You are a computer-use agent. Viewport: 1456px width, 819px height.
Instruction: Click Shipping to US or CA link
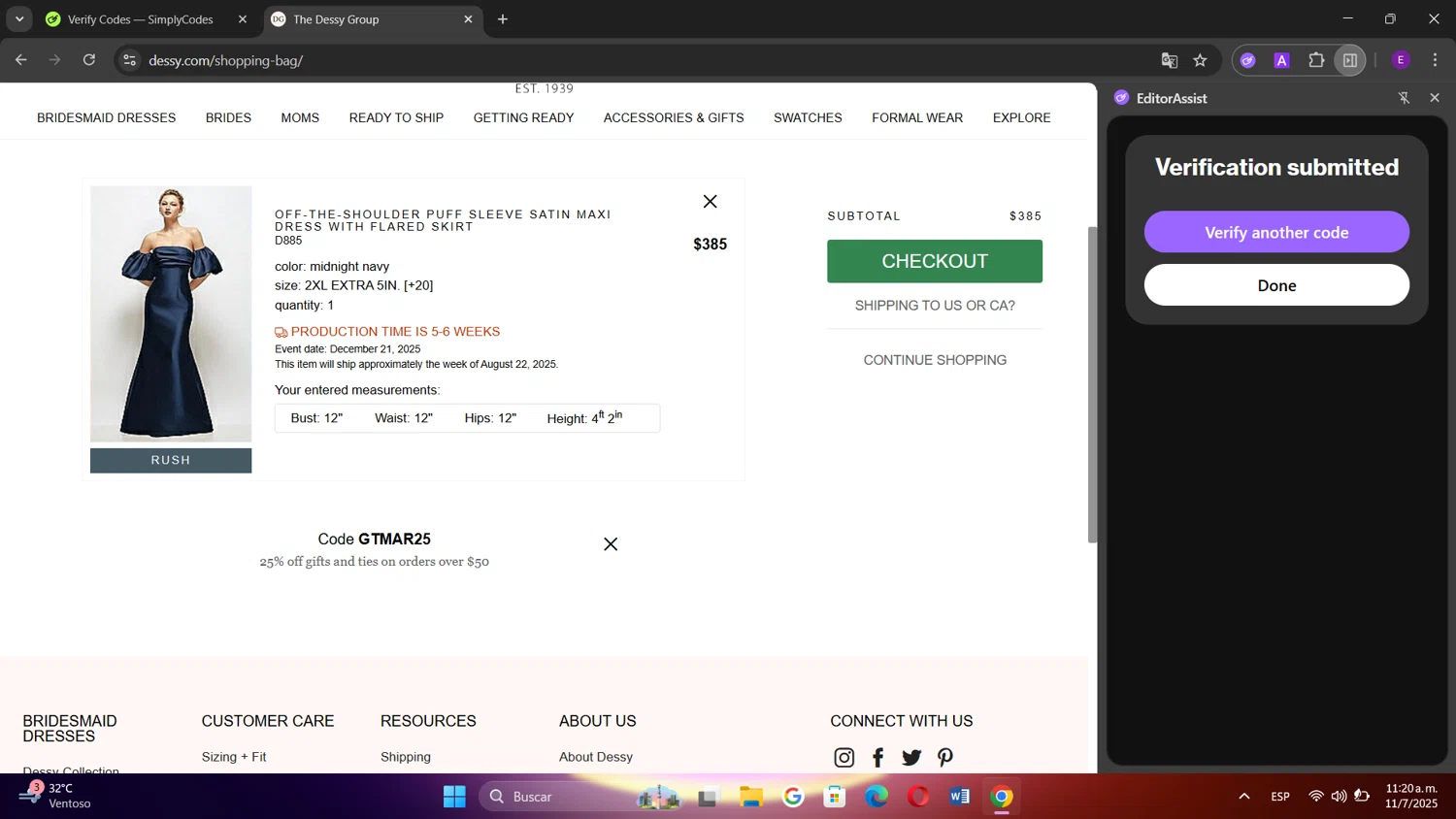point(935,306)
